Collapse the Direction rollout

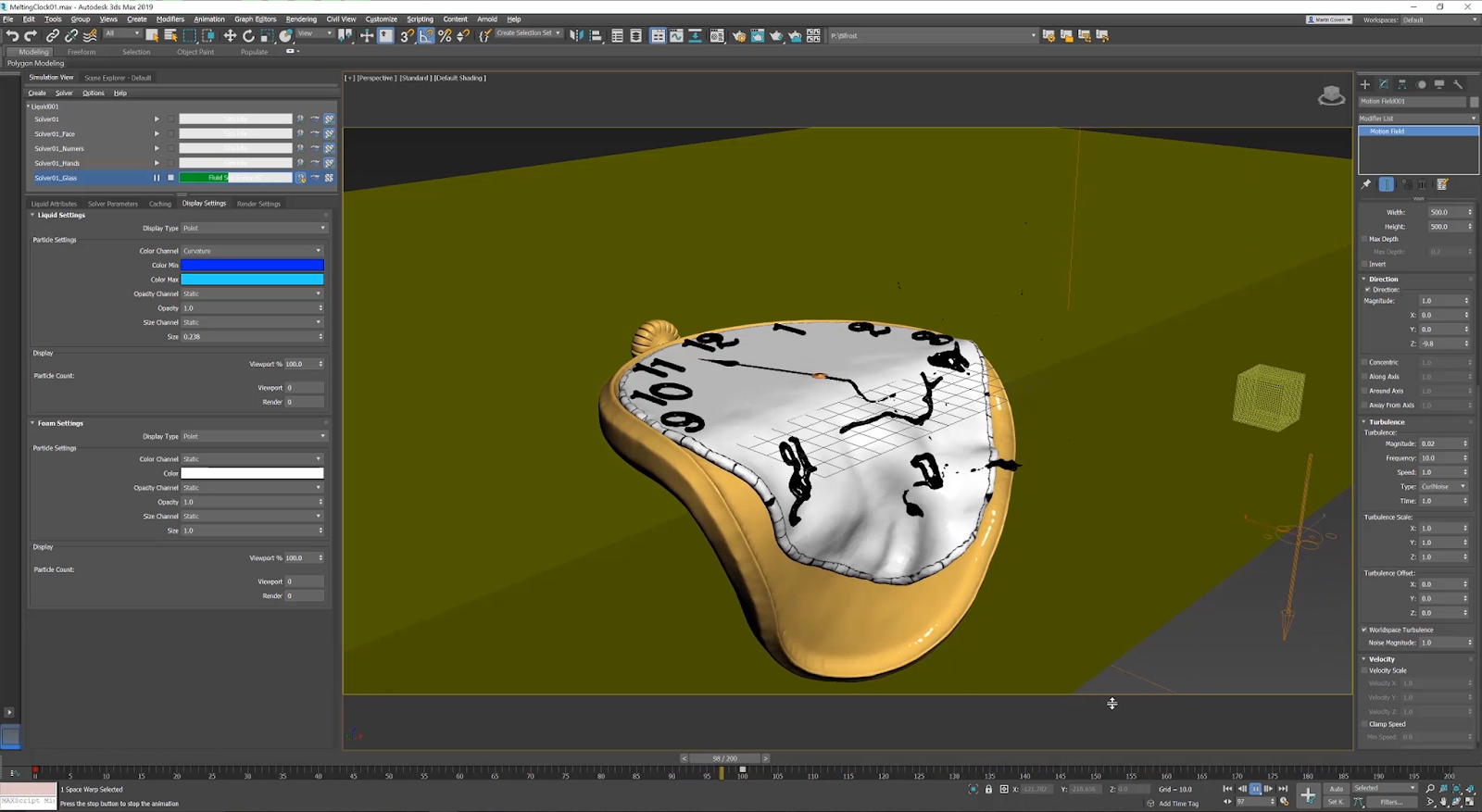coord(1363,279)
